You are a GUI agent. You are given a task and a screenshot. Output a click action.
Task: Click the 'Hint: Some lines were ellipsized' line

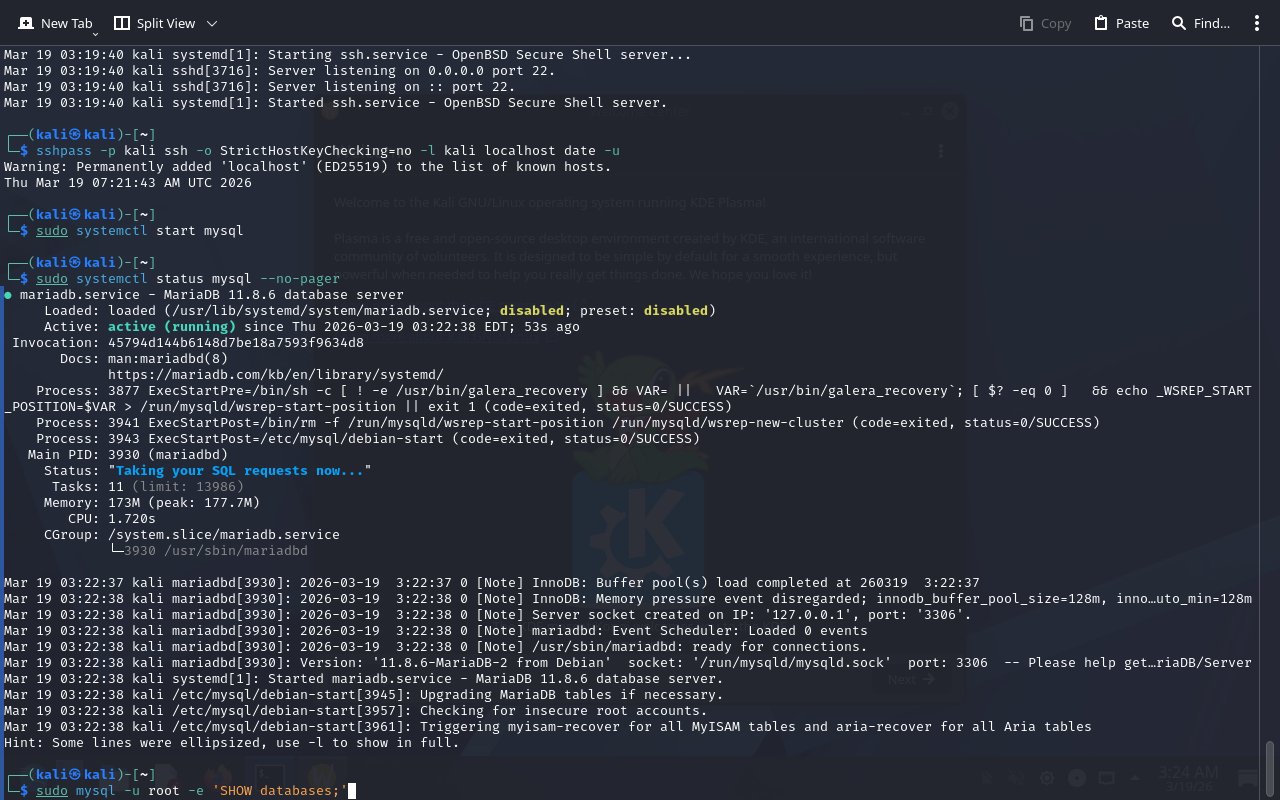click(x=231, y=743)
